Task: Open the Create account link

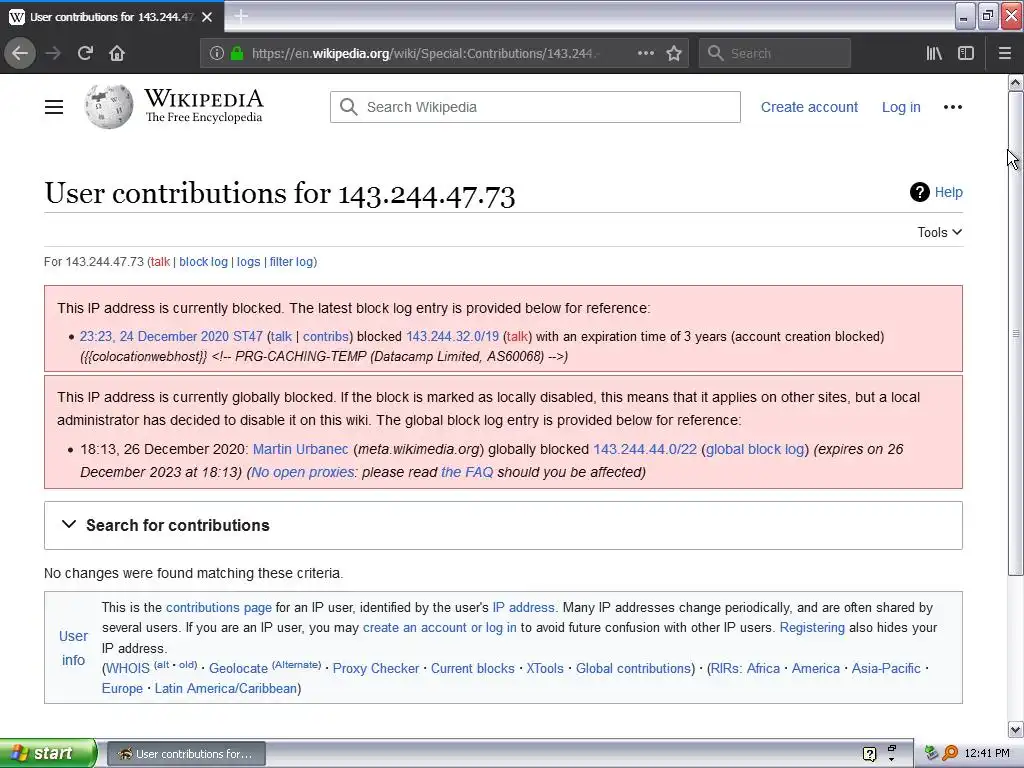Action: [809, 107]
